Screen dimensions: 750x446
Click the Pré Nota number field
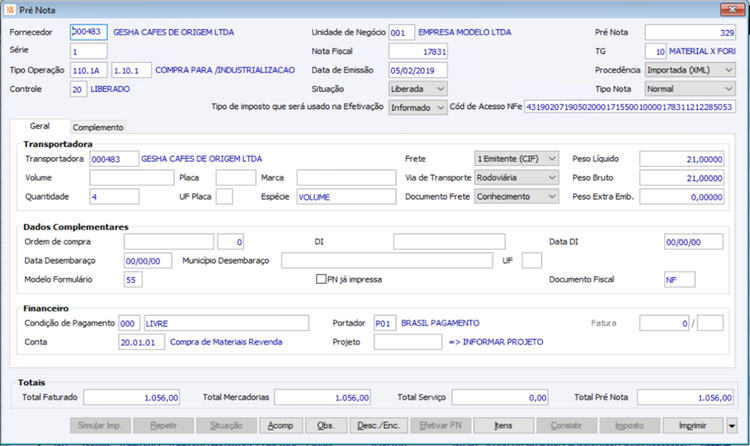[x=690, y=33]
